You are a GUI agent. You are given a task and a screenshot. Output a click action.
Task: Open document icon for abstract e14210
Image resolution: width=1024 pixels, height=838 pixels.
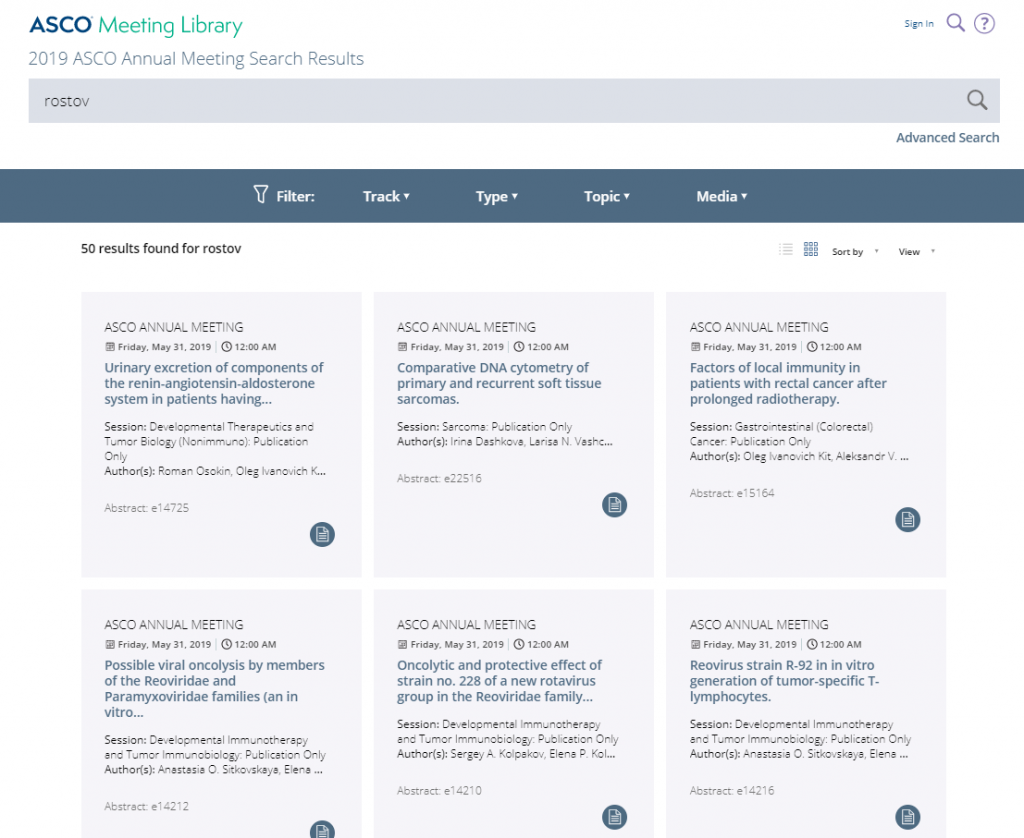615,817
